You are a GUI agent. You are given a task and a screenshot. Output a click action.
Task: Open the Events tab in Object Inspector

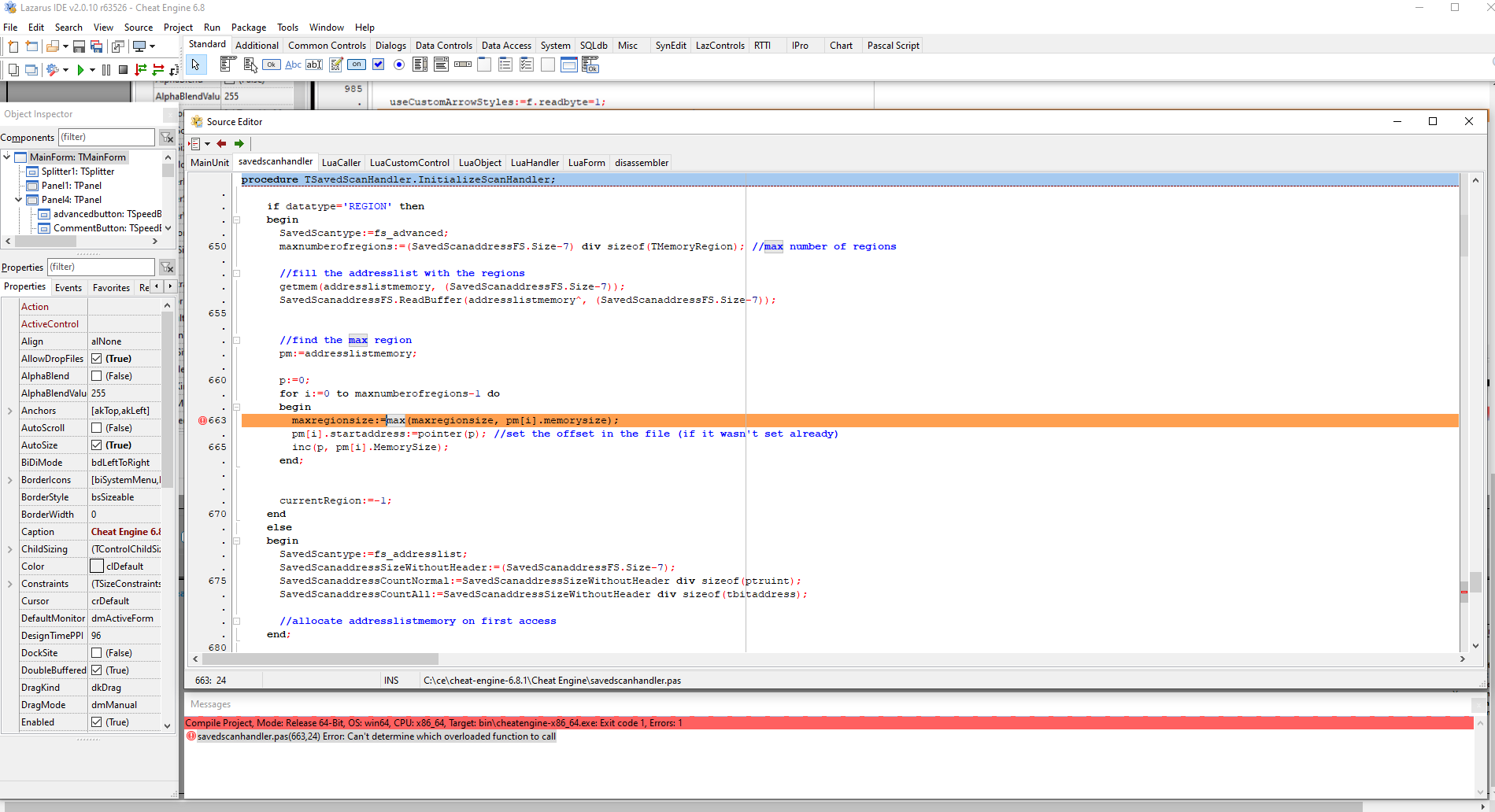point(68,287)
